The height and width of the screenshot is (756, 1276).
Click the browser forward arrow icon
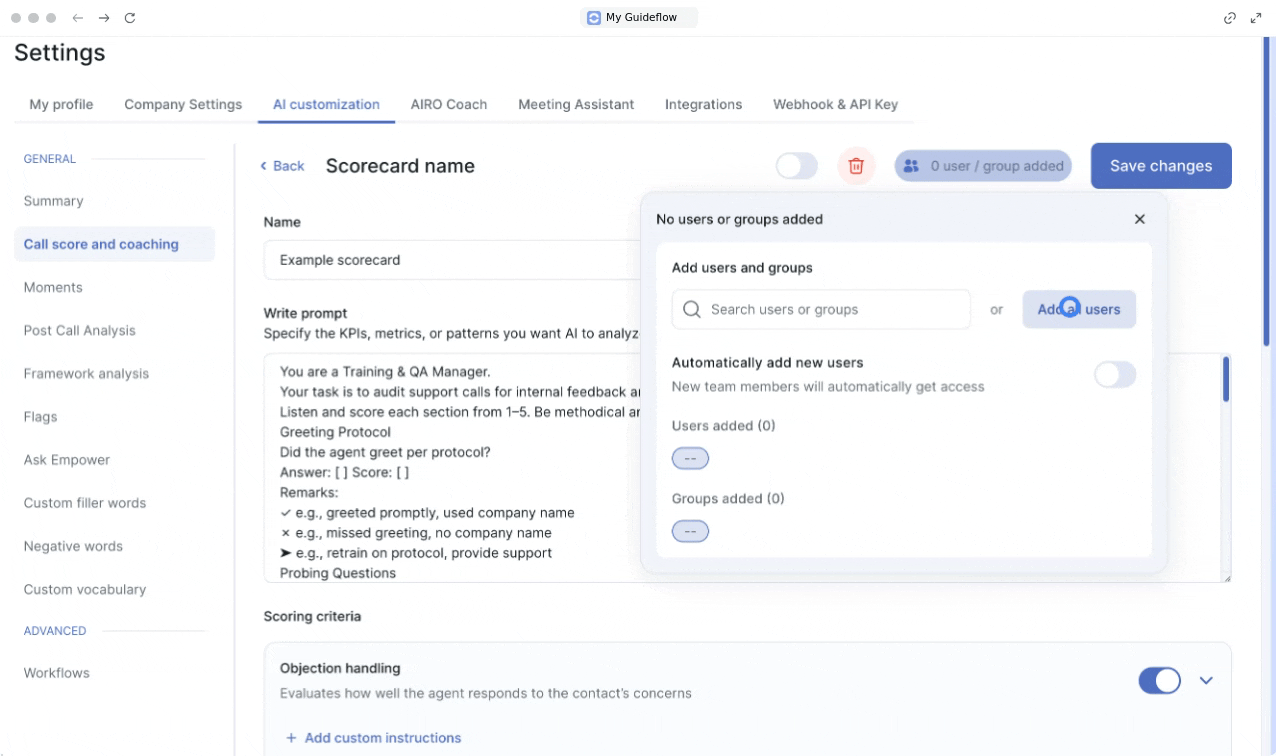(x=104, y=18)
